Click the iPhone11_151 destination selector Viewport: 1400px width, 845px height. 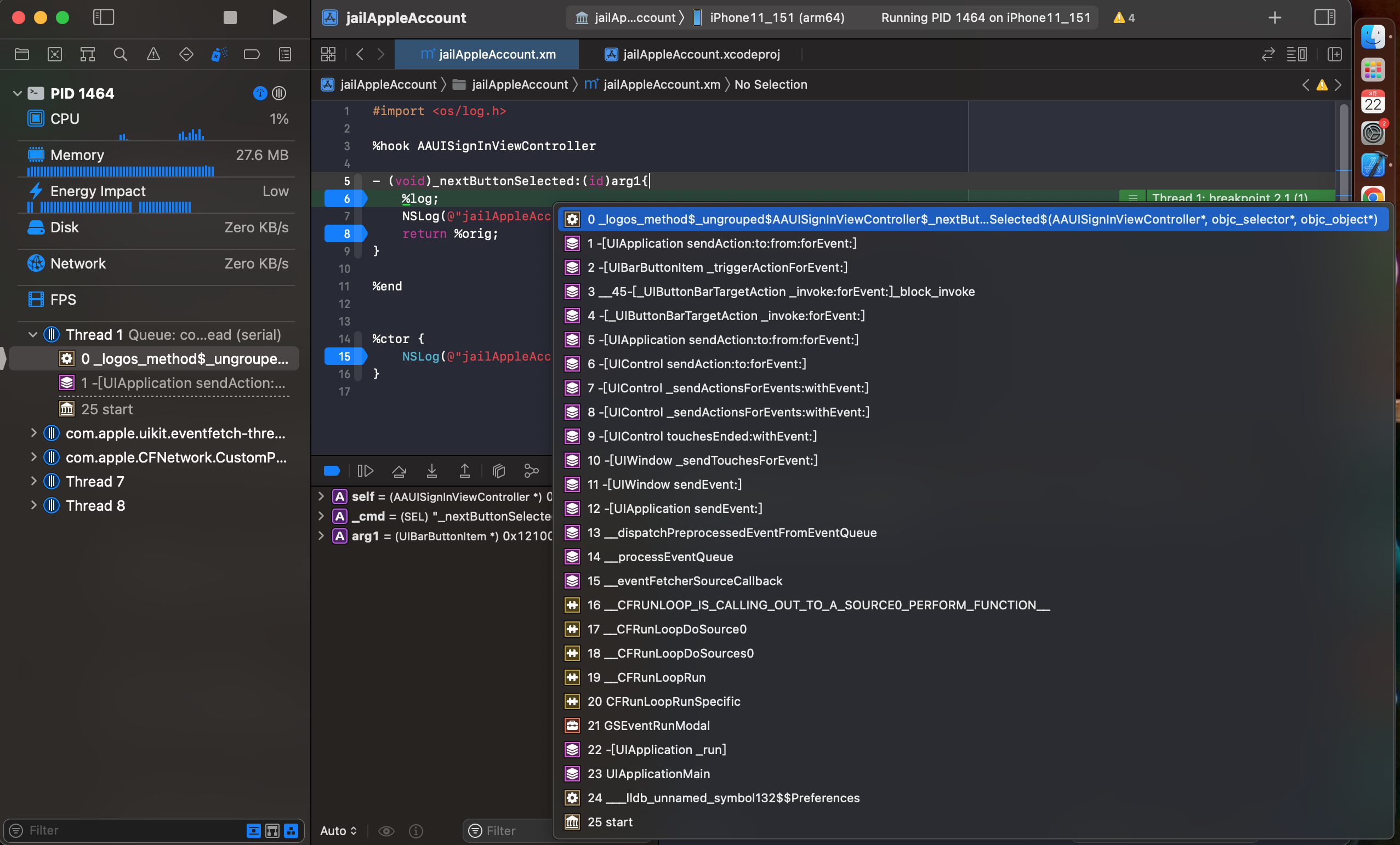pos(769,18)
